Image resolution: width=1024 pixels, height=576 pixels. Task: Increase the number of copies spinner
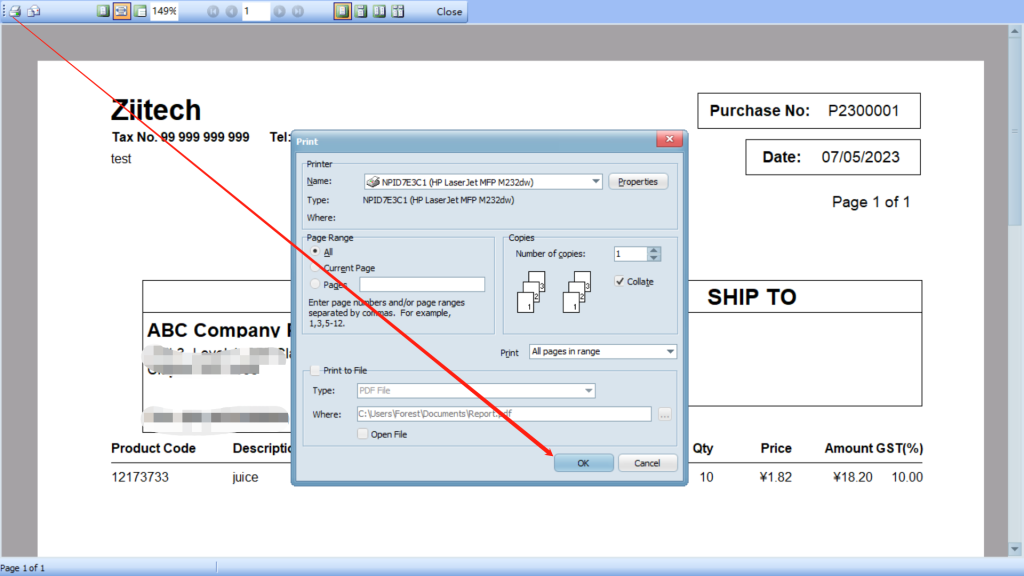[654, 250]
